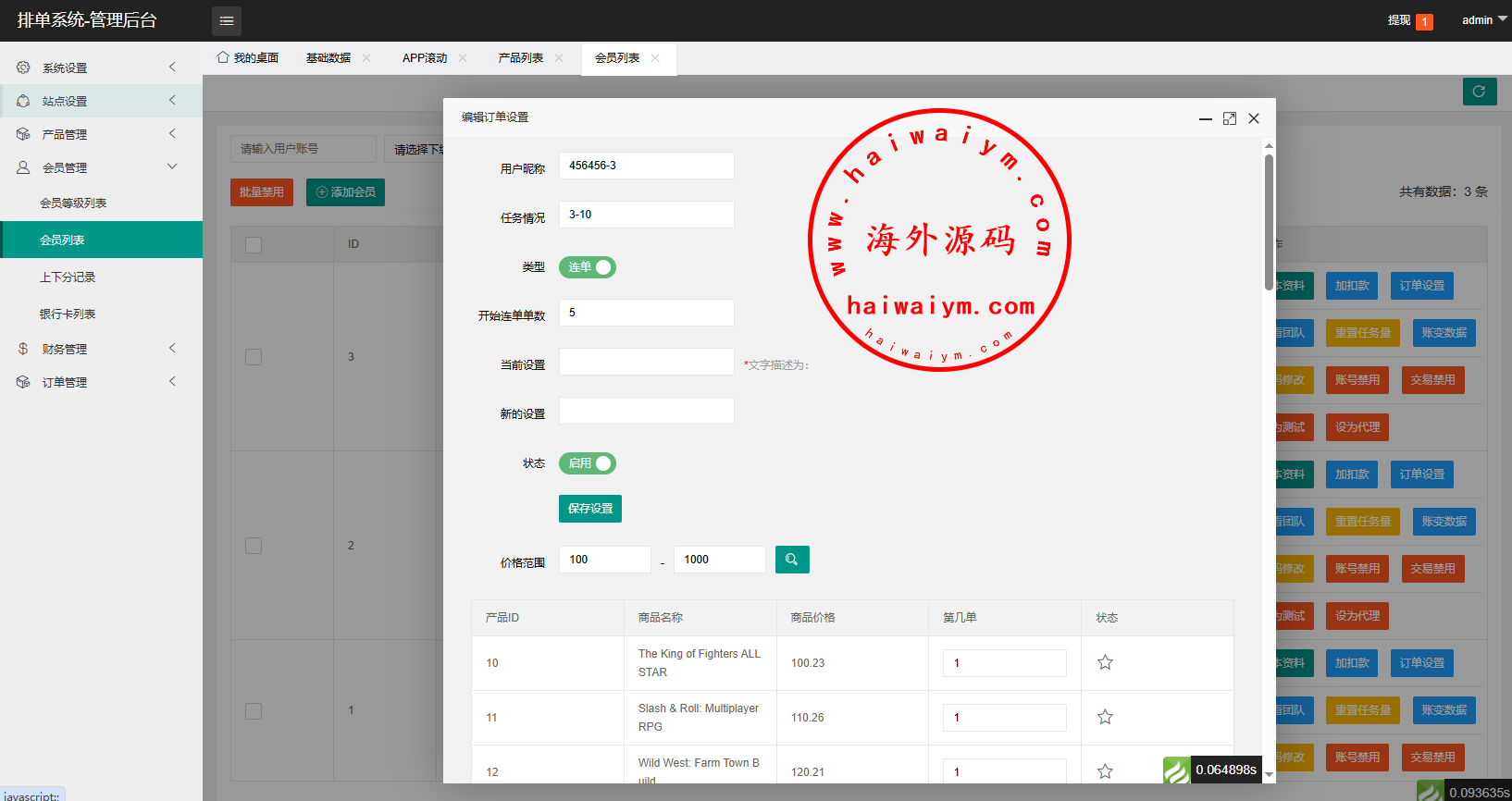Check the checkbox for member ID 3
The image size is (1512, 801).
click(x=254, y=357)
